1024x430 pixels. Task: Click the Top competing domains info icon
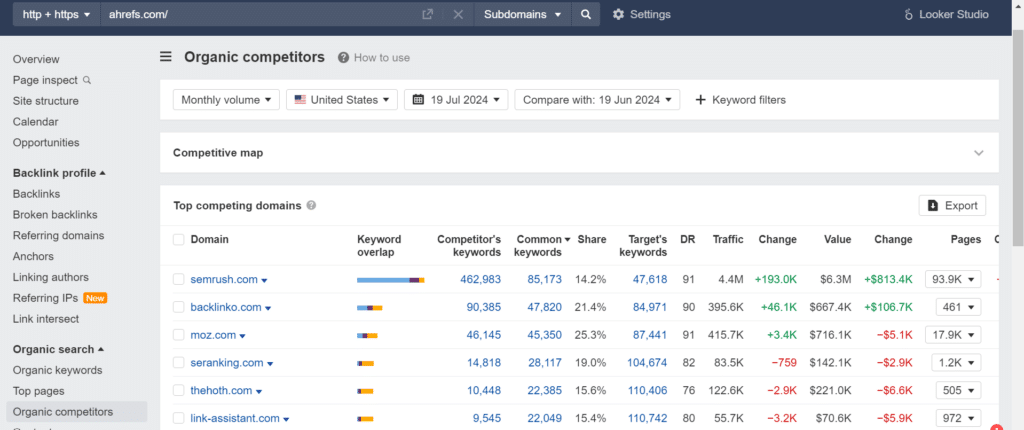[312, 205]
